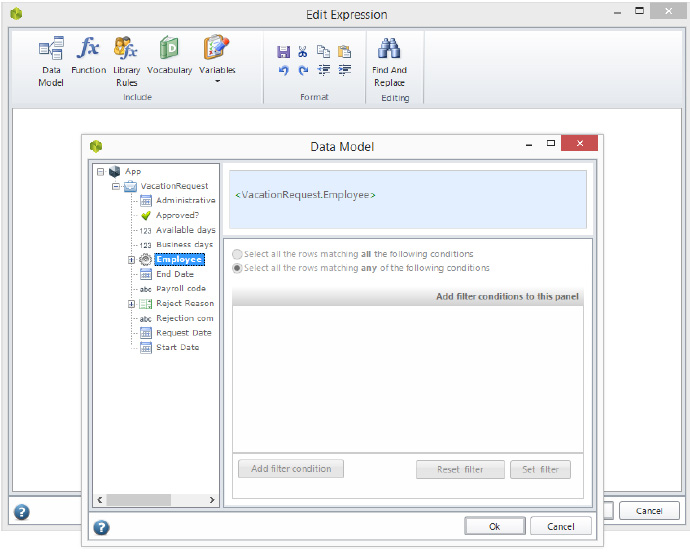Click the VacationRequest briefcase icon
Image resolution: width=690 pixels, height=552 pixels.
(x=130, y=186)
